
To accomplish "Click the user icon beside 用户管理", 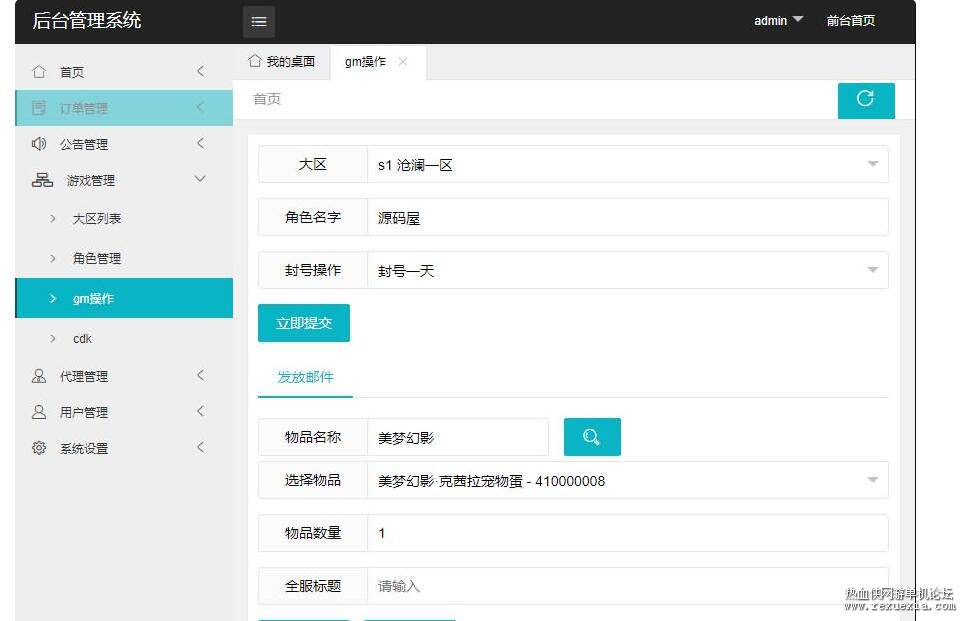I will tap(39, 412).
